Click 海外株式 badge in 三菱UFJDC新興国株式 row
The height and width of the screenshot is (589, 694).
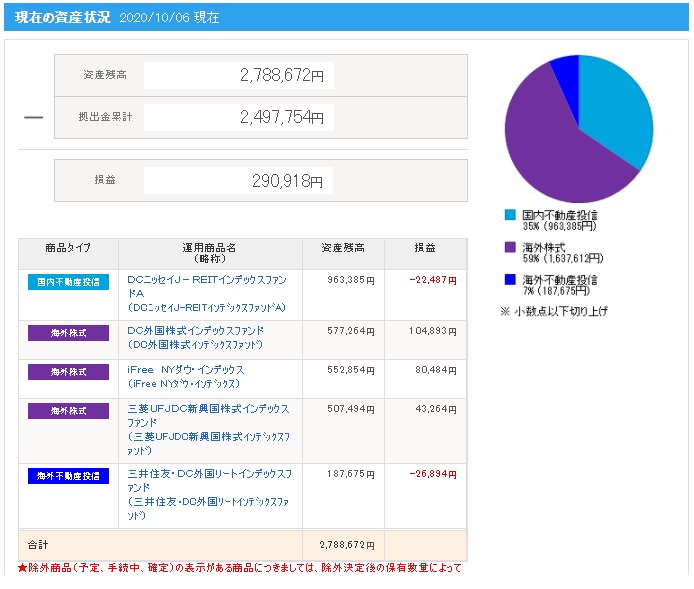tap(68, 411)
